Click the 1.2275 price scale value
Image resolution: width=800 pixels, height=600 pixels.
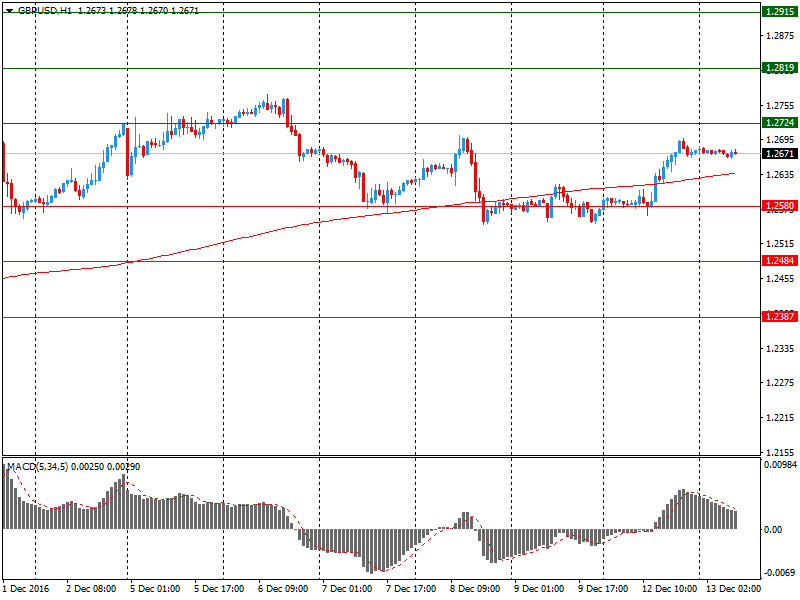tap(781, 383)
